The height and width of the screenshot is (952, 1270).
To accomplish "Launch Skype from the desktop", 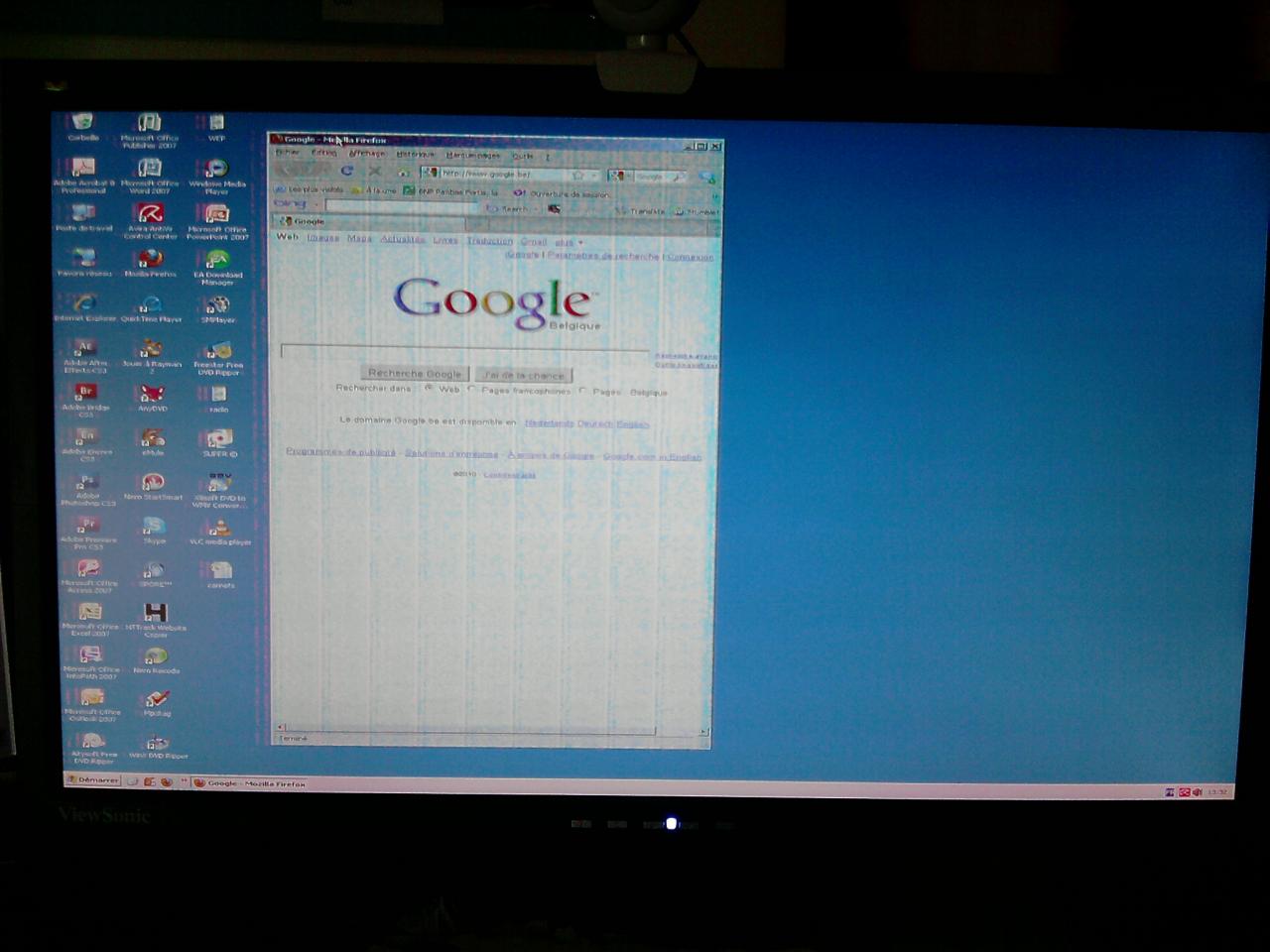I will point(154,531).
